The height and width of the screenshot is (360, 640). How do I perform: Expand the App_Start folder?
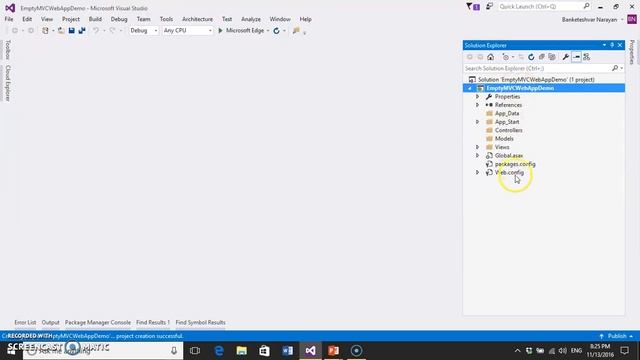pos(477,122)
